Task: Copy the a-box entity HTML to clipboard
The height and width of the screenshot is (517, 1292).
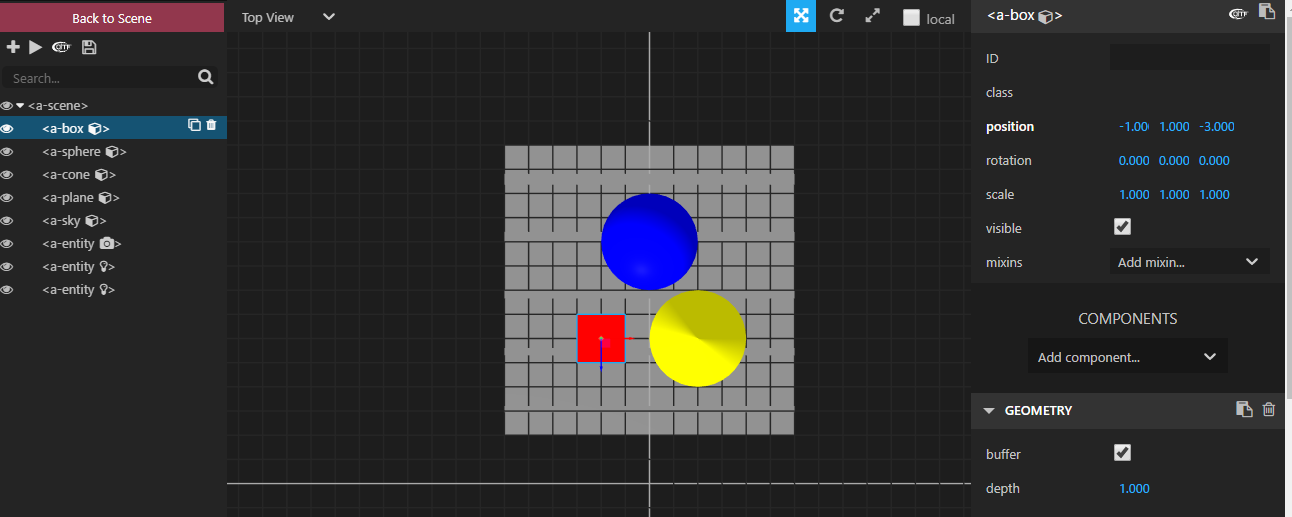Action: pyautogui.click(x=1266, y=12)
